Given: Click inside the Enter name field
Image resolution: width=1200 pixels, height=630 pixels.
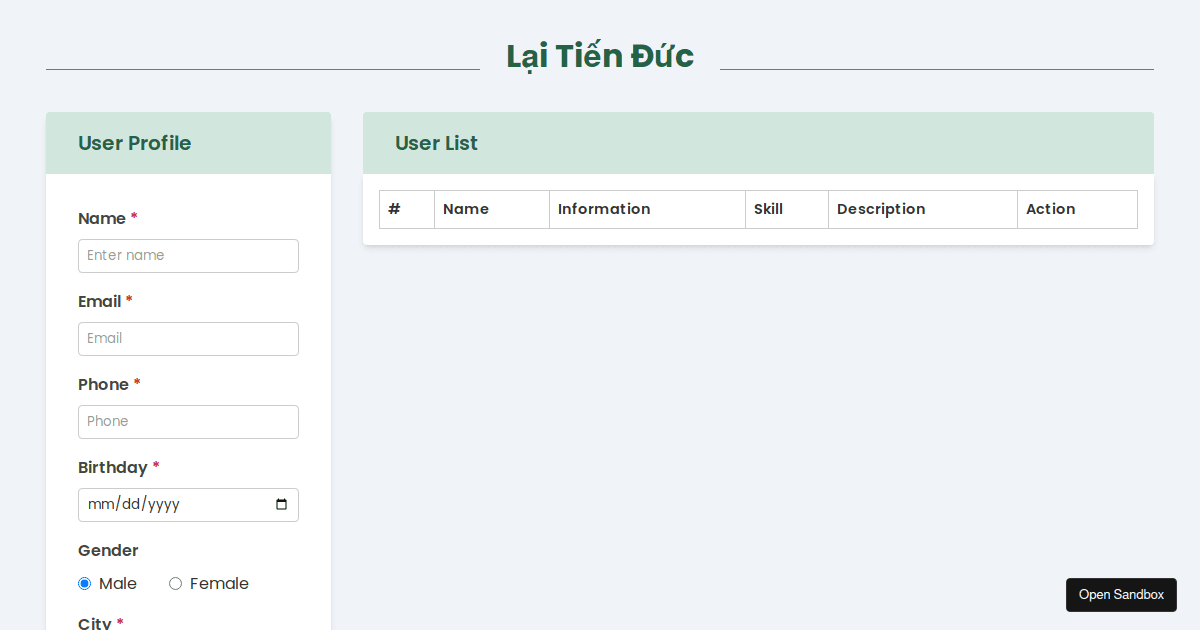Looking at the screenshot, I should point(188,256).
